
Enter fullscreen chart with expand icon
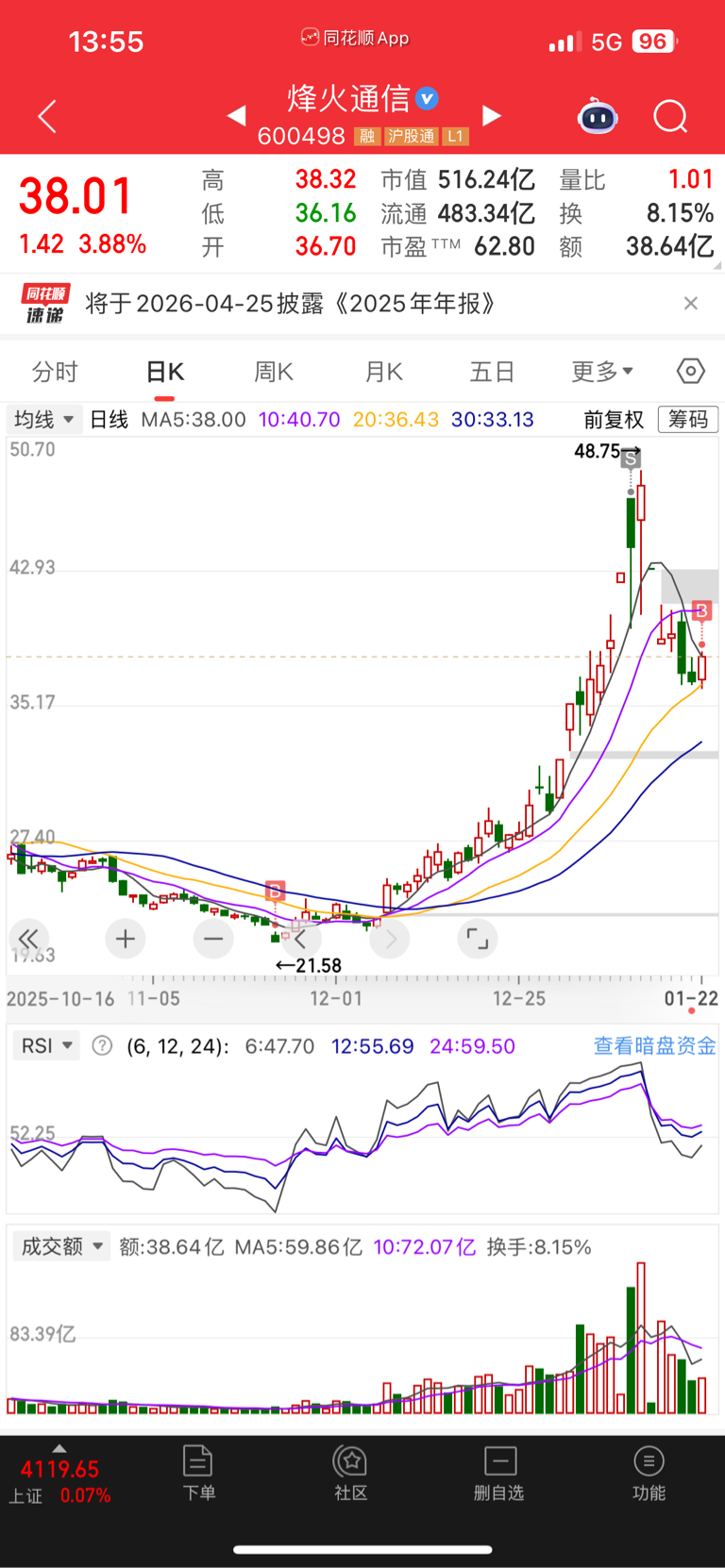click(478, 939)
